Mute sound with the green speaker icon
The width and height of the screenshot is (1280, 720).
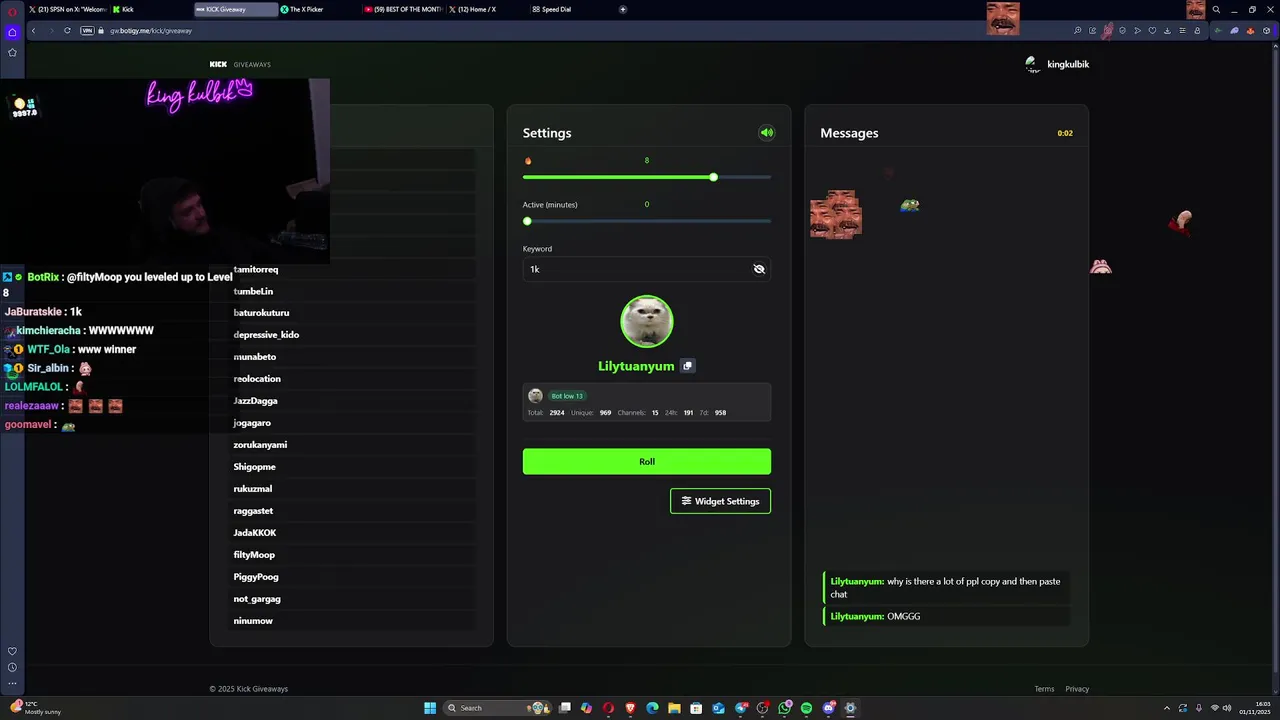tap(767, 133)
